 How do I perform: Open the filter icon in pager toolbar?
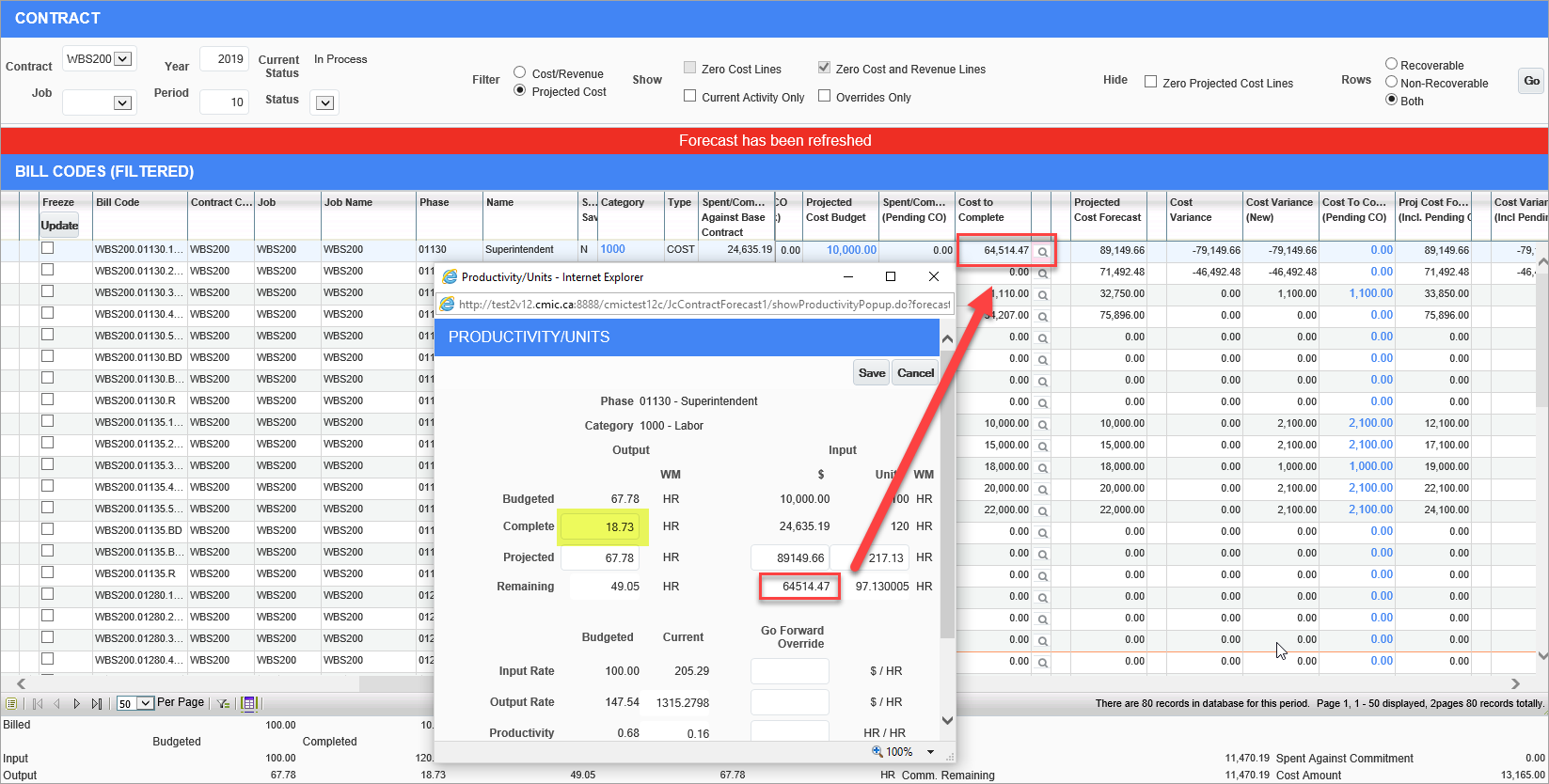coord(223,703)
